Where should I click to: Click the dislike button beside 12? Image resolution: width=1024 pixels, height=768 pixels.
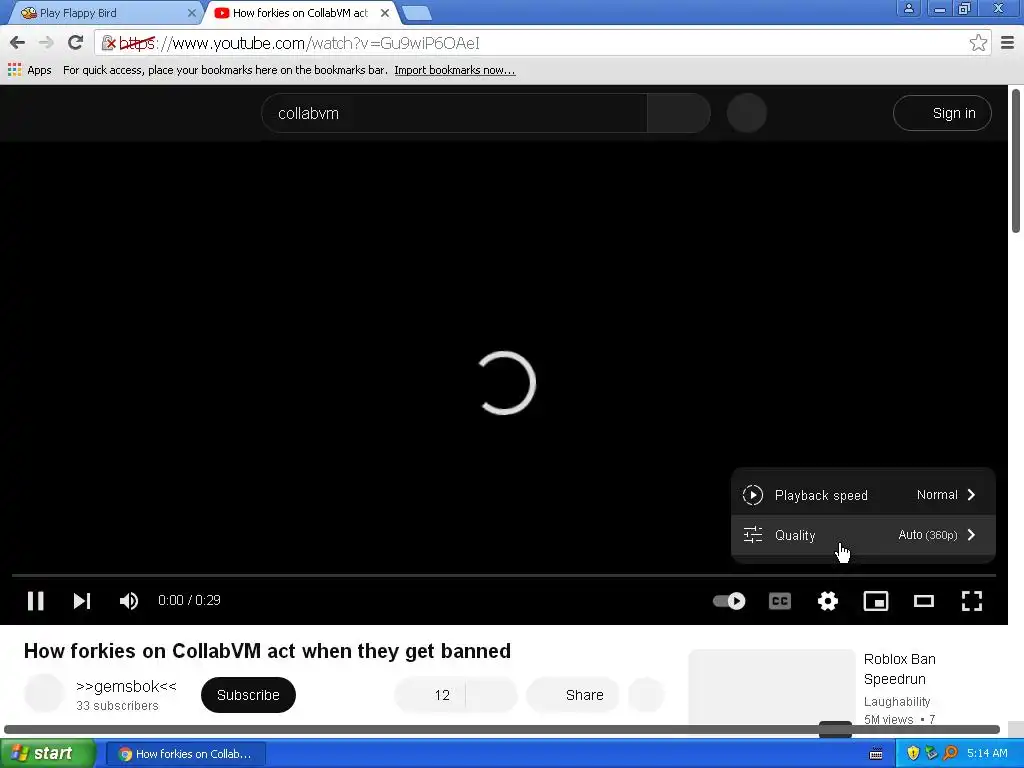coord(492,695)
